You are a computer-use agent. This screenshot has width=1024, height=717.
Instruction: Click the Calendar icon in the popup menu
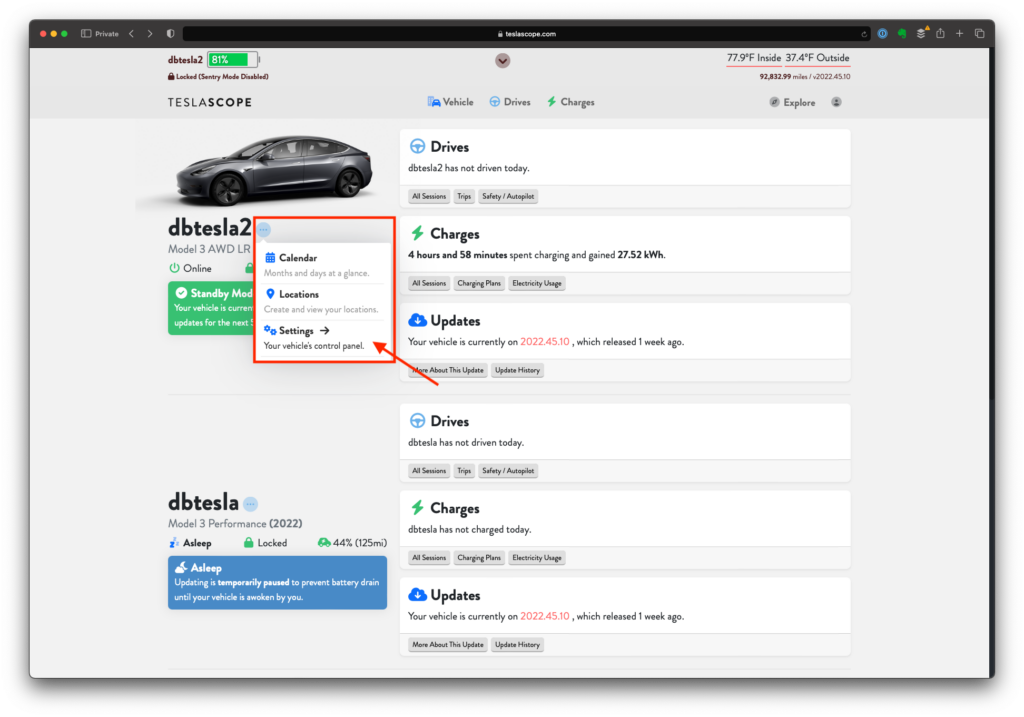(x=270, y=257)
